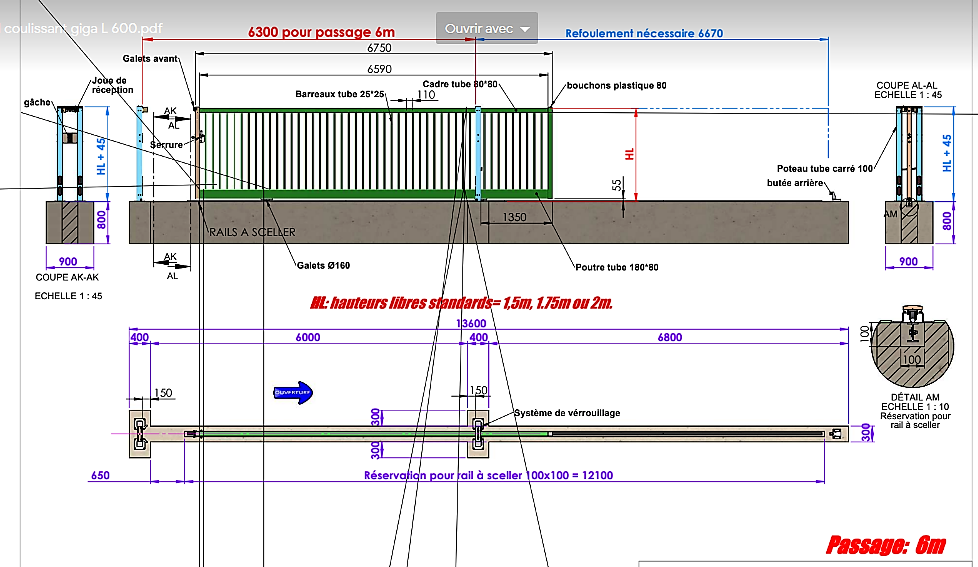Click the "Galets Ø160" annotation
978x567 pixels.
(x=323, y=266)
